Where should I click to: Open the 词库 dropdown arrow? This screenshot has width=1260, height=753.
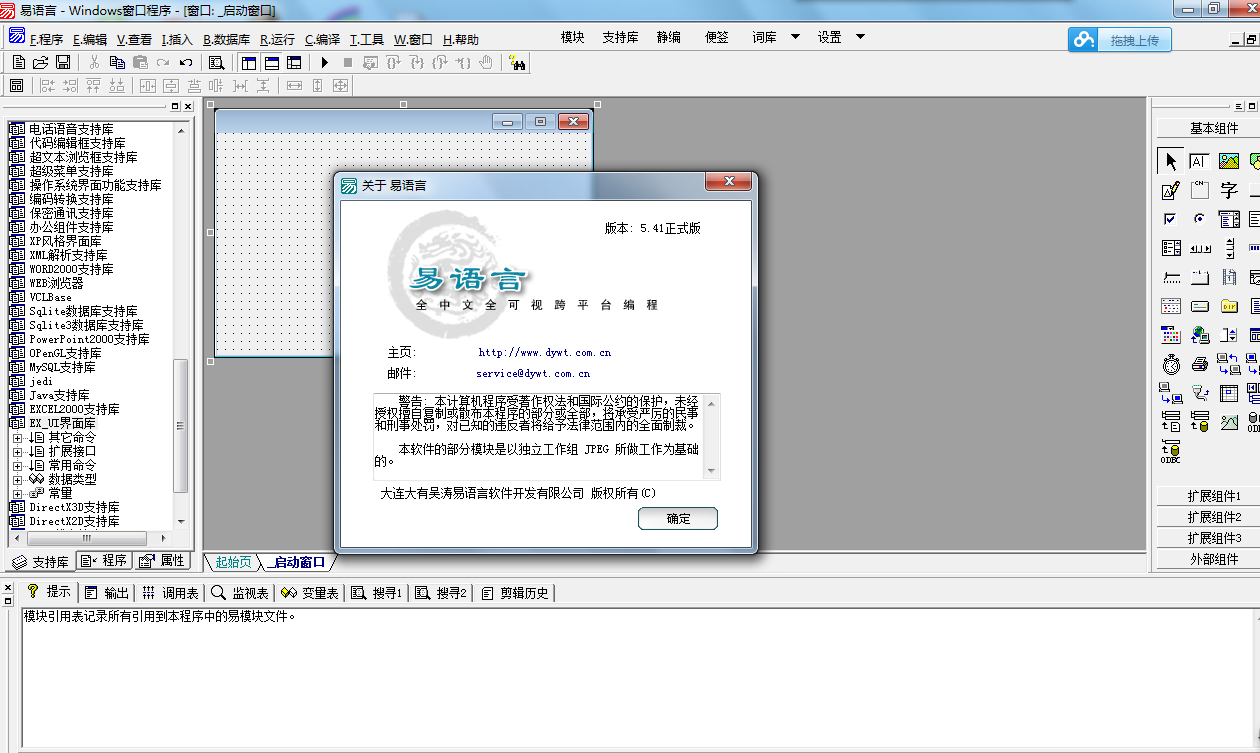[796, 37]
